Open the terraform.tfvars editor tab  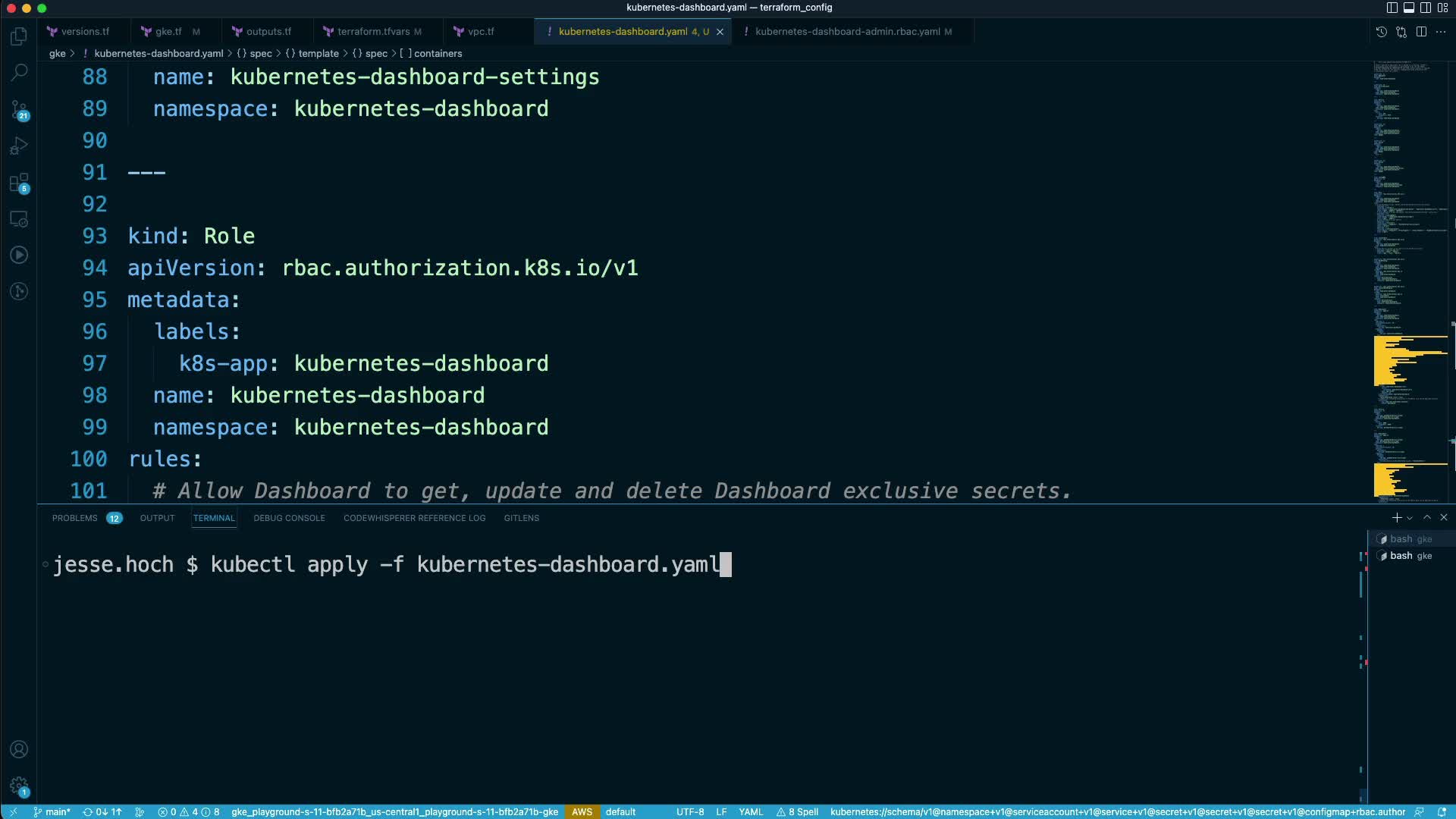(372, 32)
